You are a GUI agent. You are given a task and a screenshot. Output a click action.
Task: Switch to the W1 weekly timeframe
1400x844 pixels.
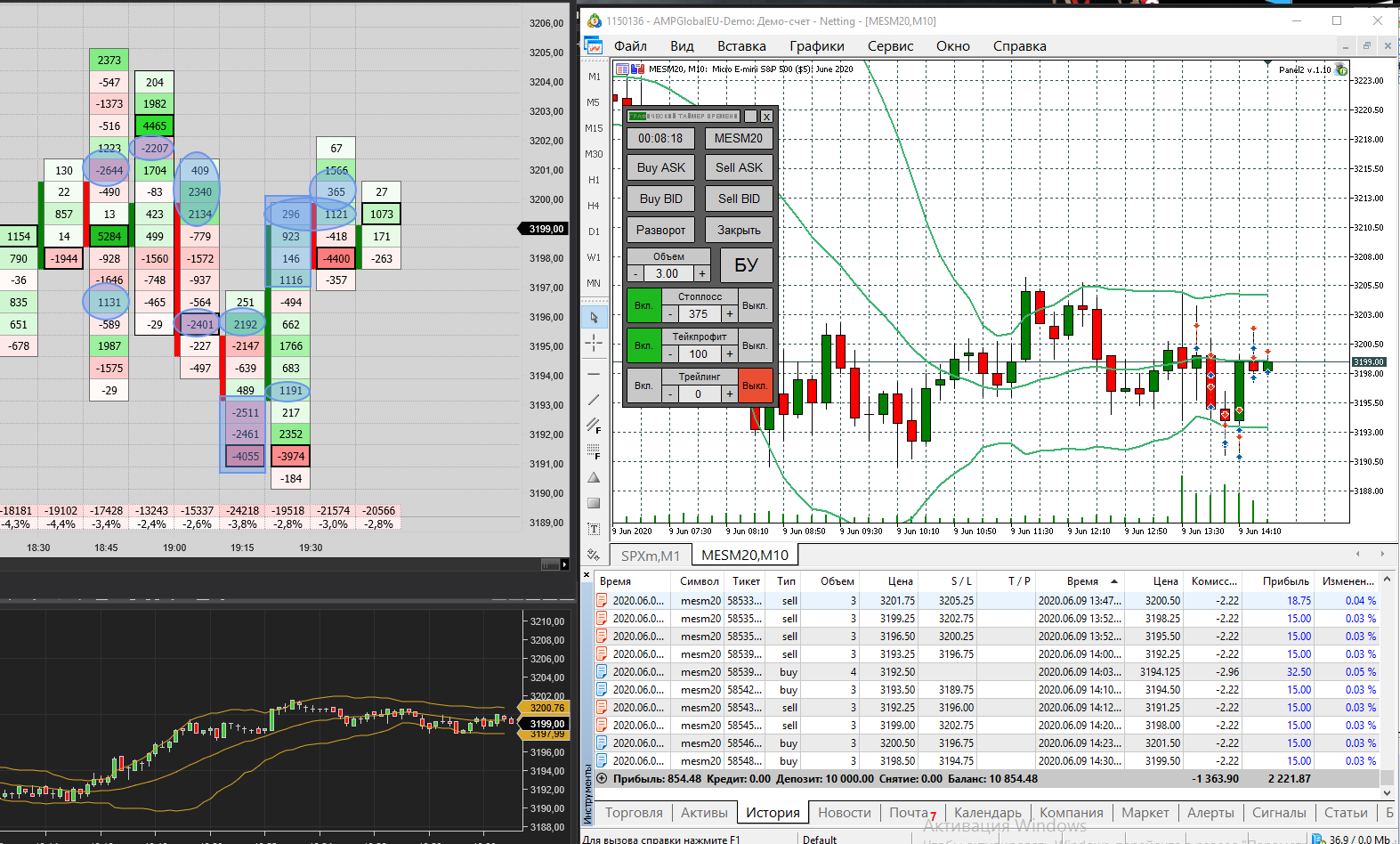coord(594,257)
